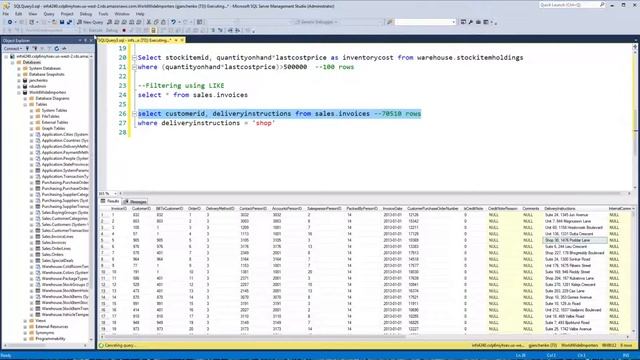Viewport: 640px width, 360px height.
Task: Click the pin icon of Object Explorer
Action: tap(85, 40)
